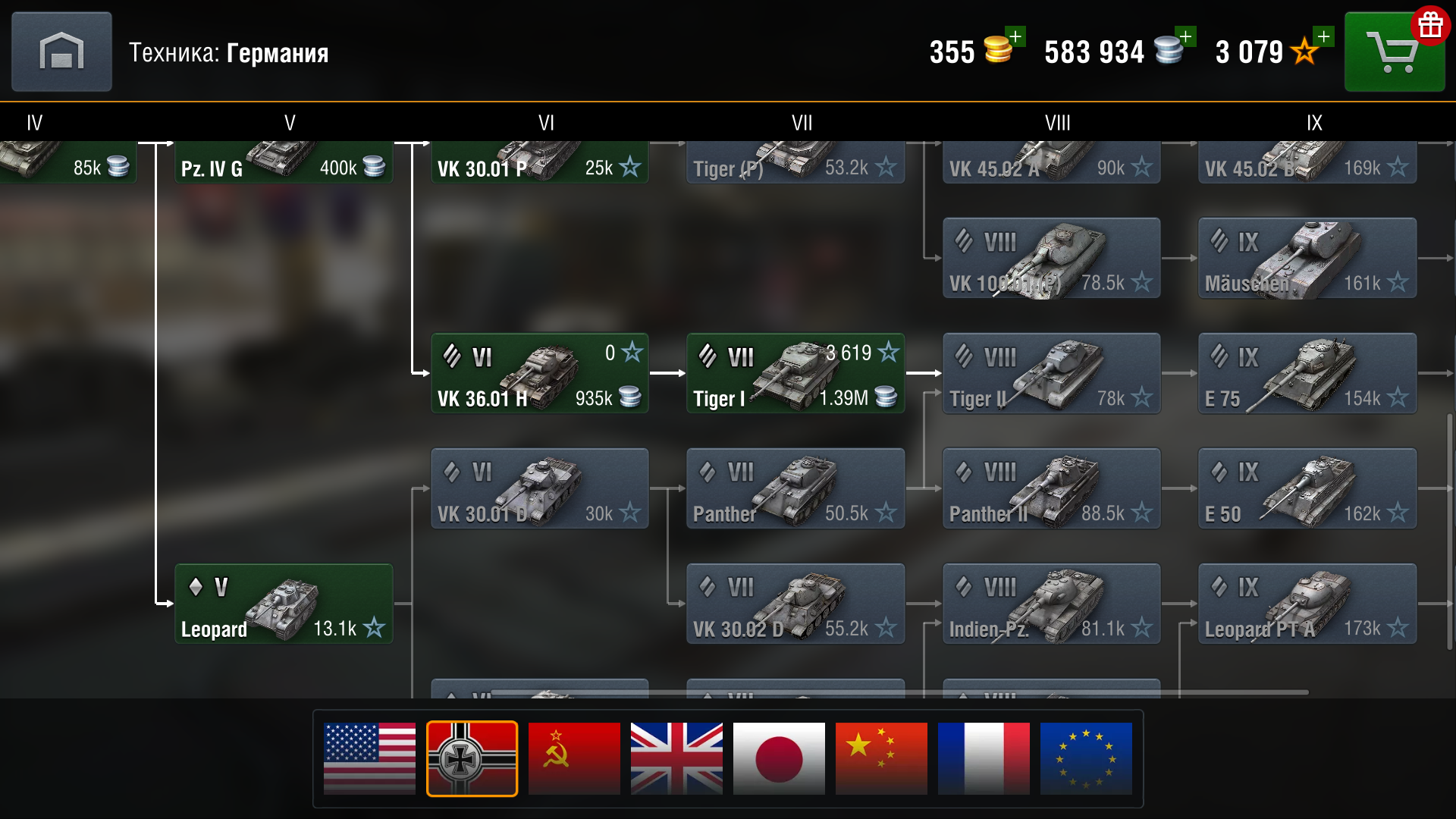Add silver credits with plus icon

1185,36
